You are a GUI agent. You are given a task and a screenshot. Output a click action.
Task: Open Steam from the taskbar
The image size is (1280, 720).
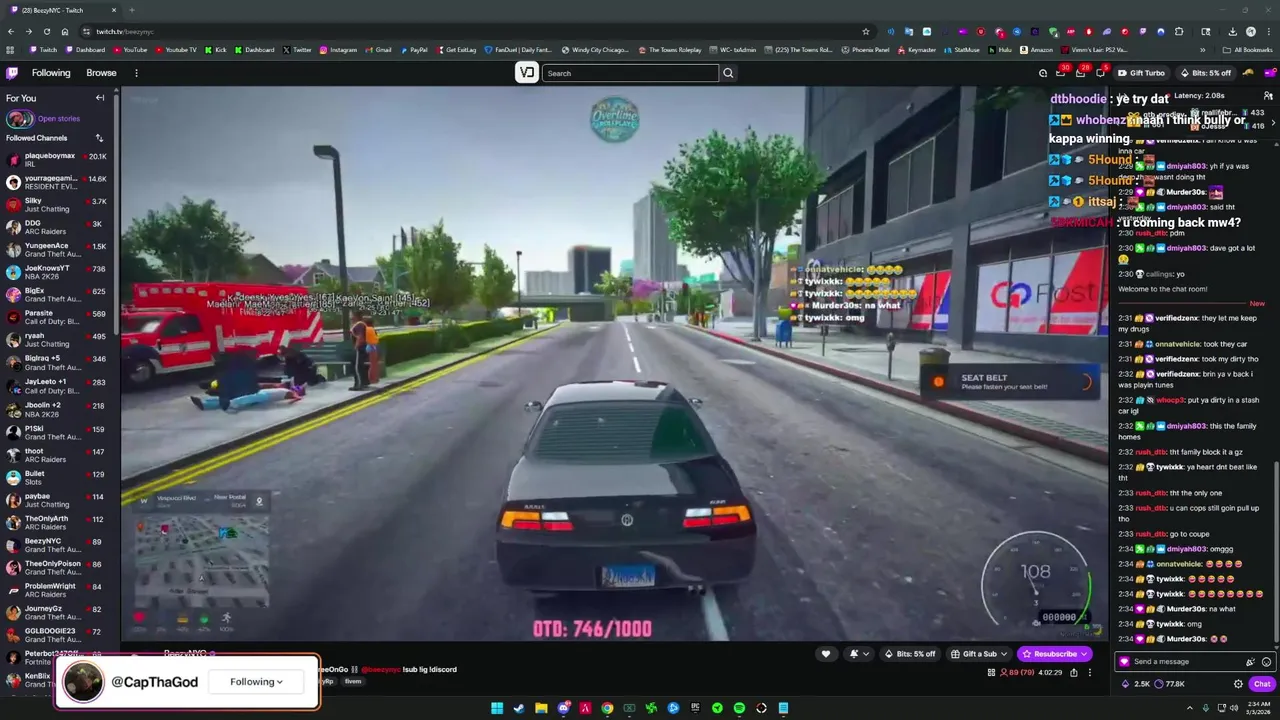coord(519,708)
